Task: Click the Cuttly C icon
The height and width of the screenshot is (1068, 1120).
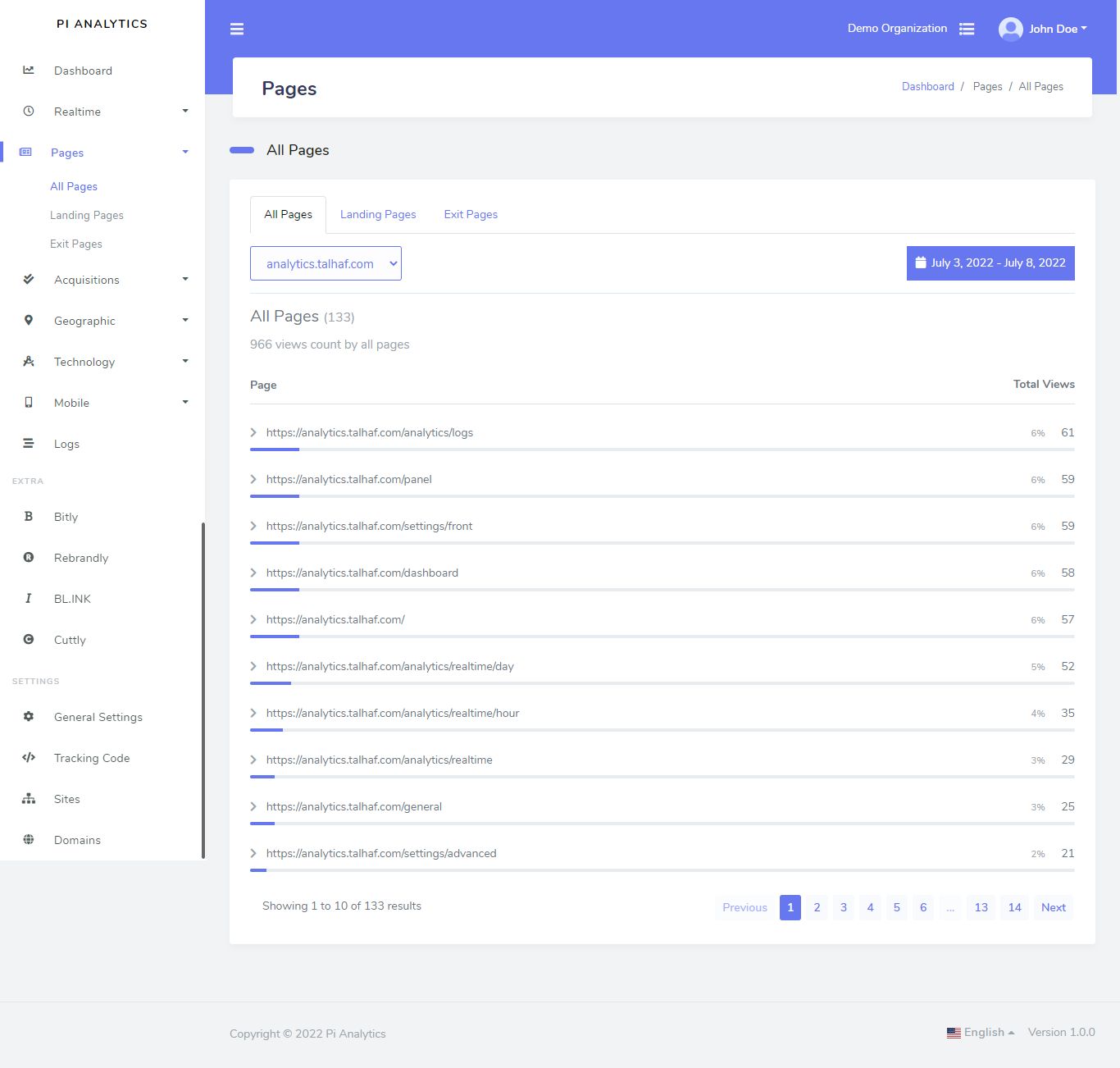Action: (29, 640)
